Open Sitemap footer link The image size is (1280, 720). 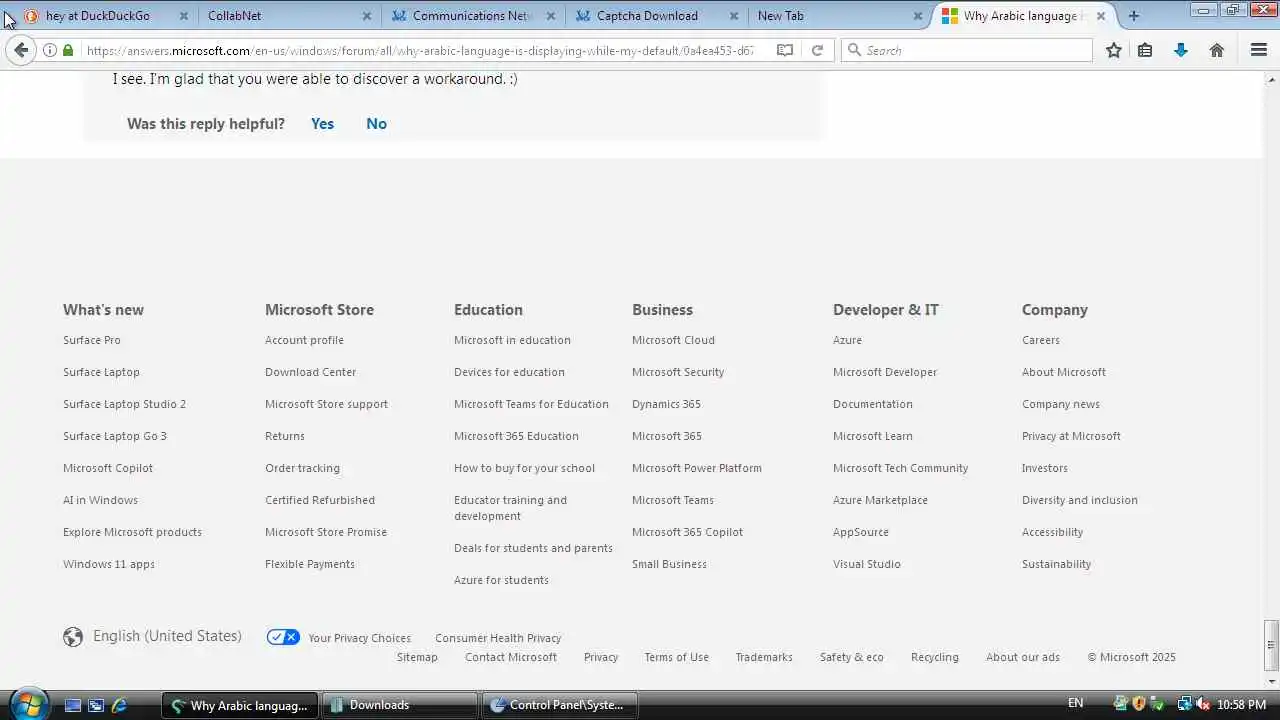click(417, 657)
